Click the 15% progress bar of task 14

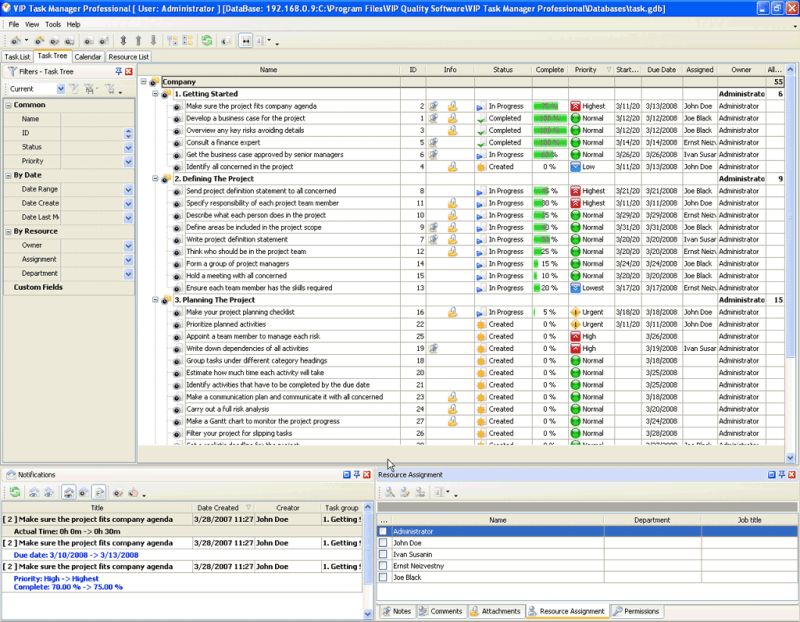550,264
